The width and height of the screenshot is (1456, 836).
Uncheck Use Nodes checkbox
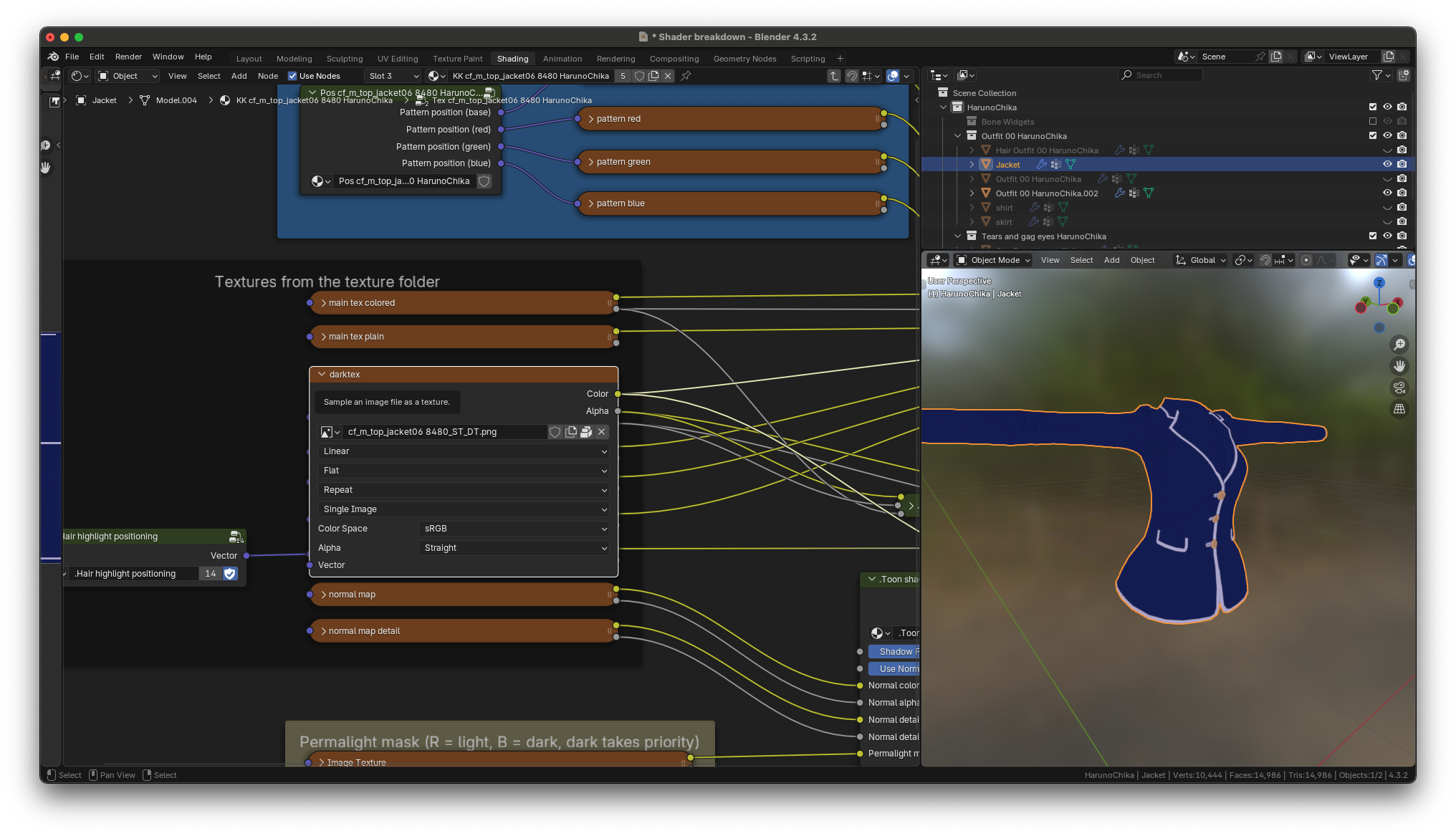pyautogui.click(x=292, y=76)
